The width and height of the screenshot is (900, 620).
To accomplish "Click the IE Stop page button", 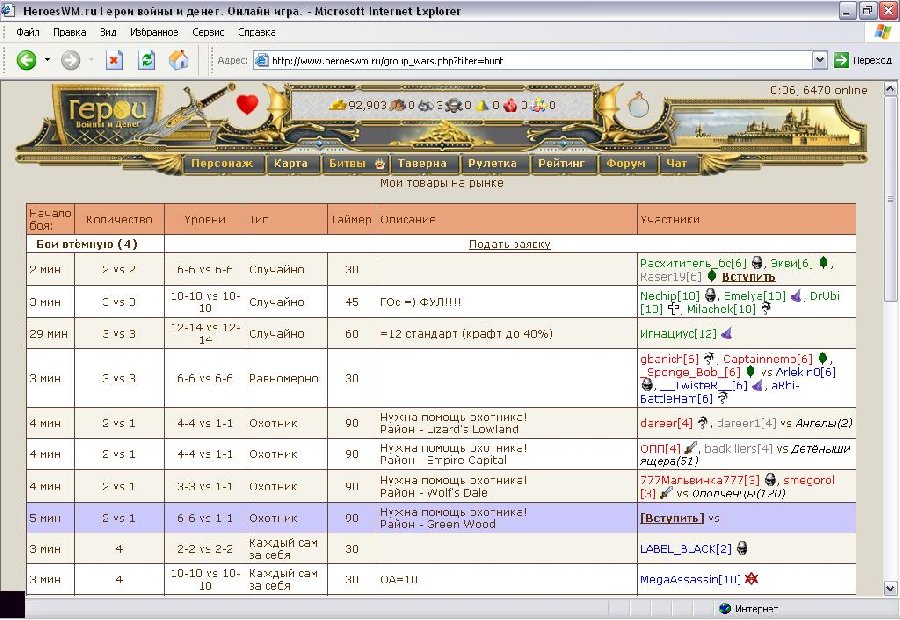I will 114,60.
